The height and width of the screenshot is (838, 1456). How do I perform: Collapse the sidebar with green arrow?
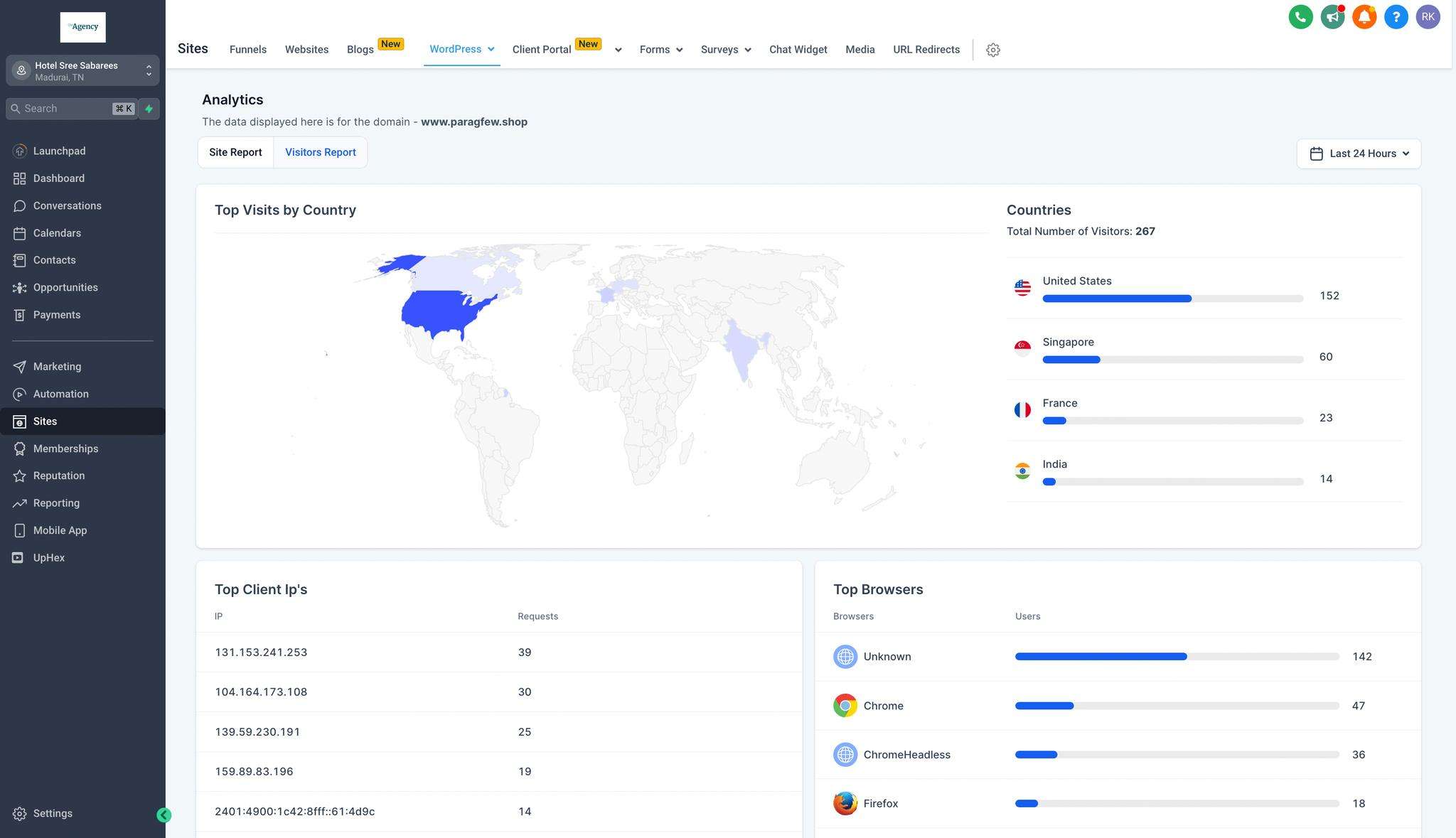pos(164,815)
